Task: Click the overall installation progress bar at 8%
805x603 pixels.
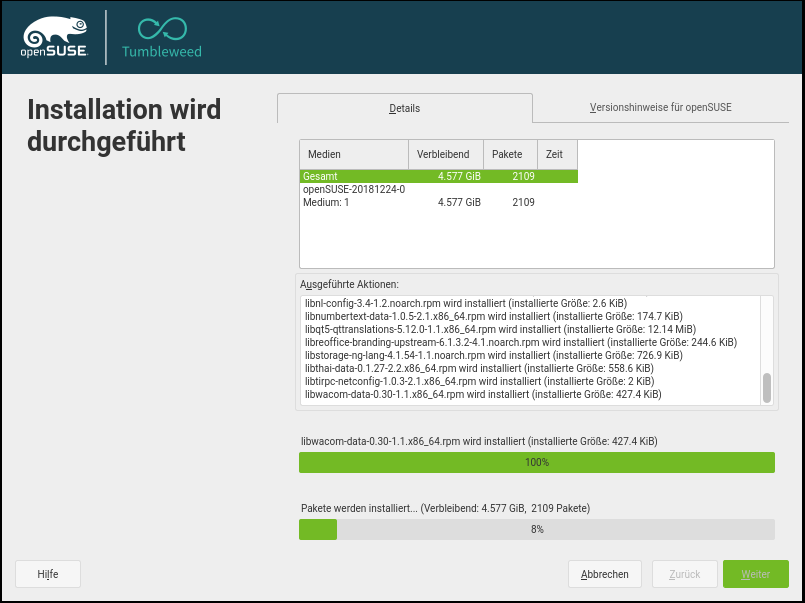Action: click(536, 529)
